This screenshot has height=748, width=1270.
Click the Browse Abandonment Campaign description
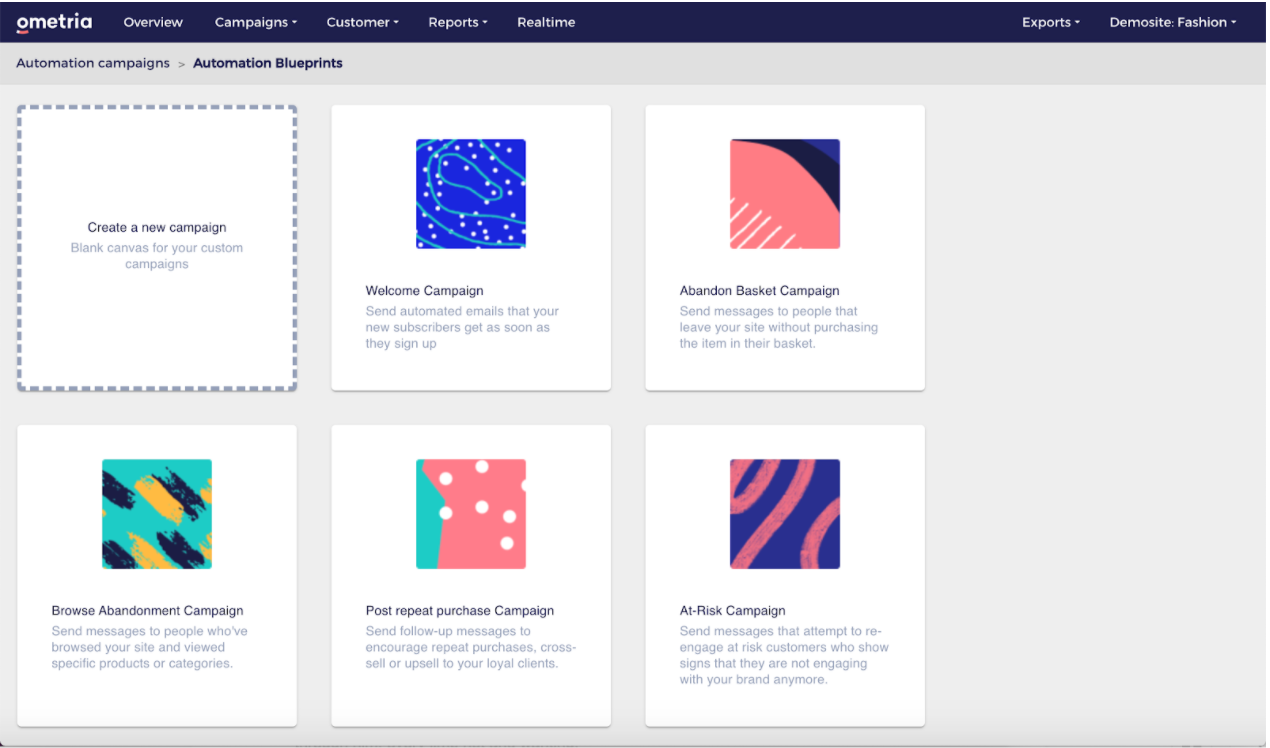coord(150,647)
